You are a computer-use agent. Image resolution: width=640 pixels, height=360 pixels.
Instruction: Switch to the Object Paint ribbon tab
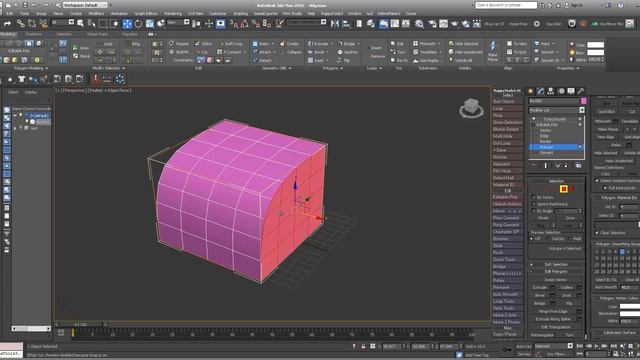pyautogui.click(x=96, y=34)
